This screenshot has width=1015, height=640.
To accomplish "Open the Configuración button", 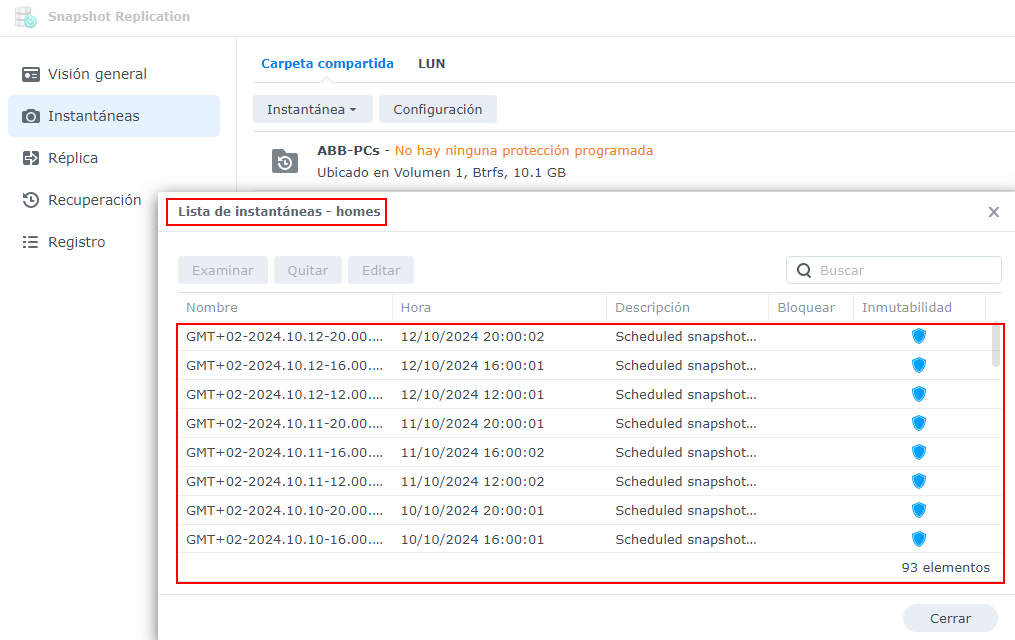I will coord(437,109).
